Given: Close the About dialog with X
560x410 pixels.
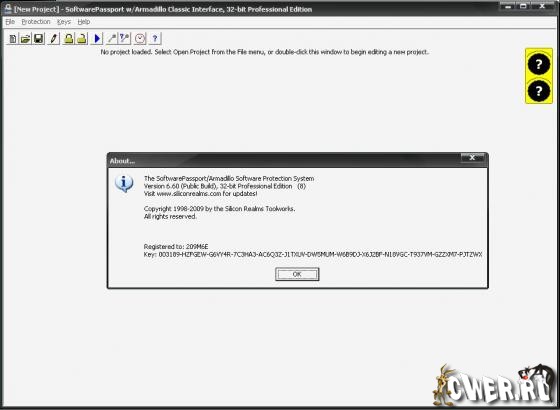Looking at the screenshot, I should click(472, 158).
